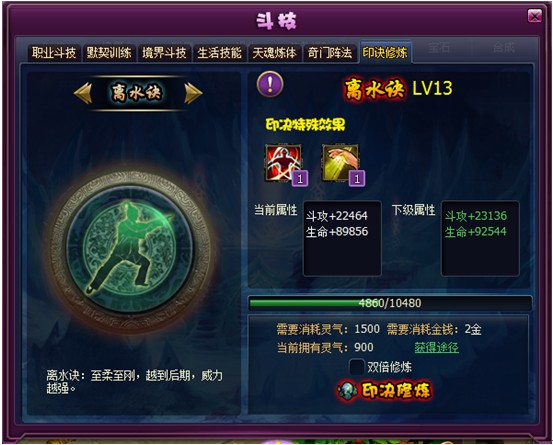The width and height of the screenshot is (553, 445).
Task: Click the 下级属性 next-level stats box
Action: pos(480,238)
